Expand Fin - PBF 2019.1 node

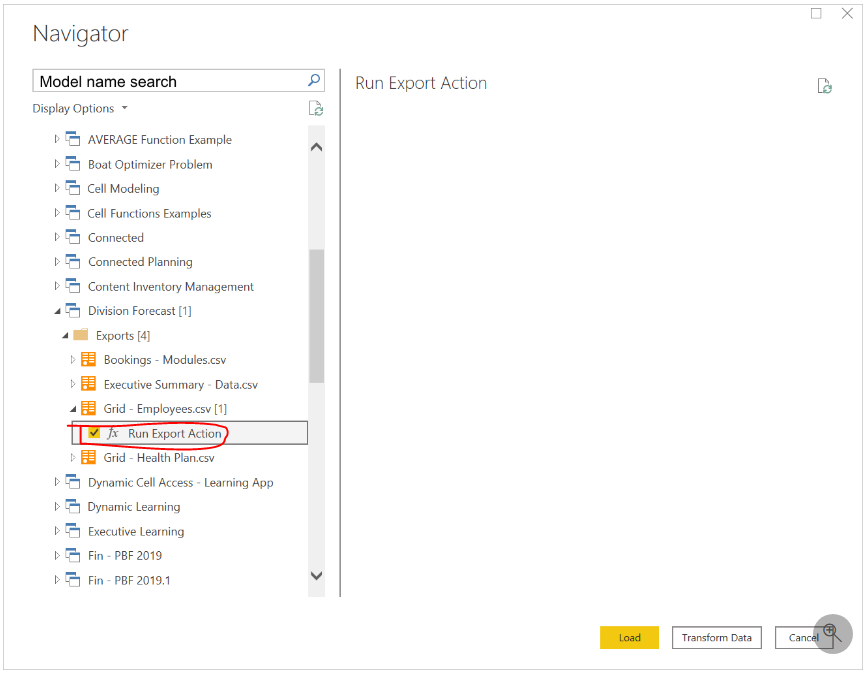click(56, 580)
